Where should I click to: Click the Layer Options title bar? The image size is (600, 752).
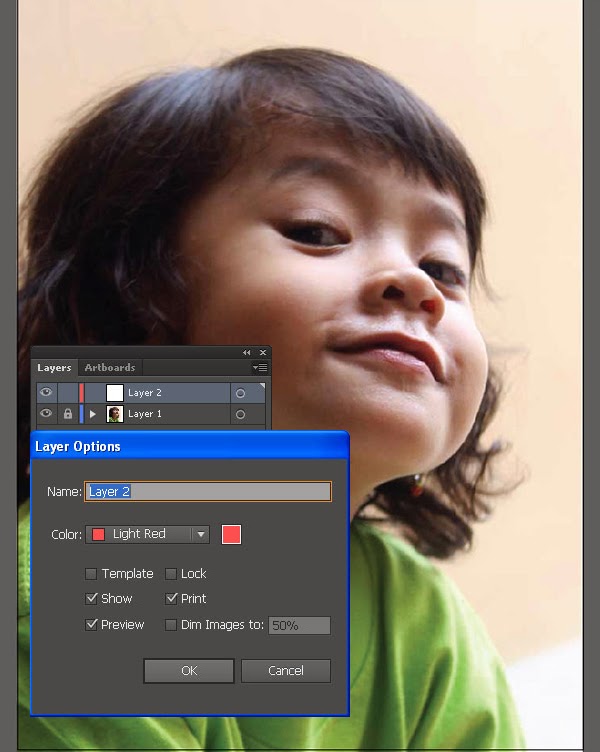[190, 446]
